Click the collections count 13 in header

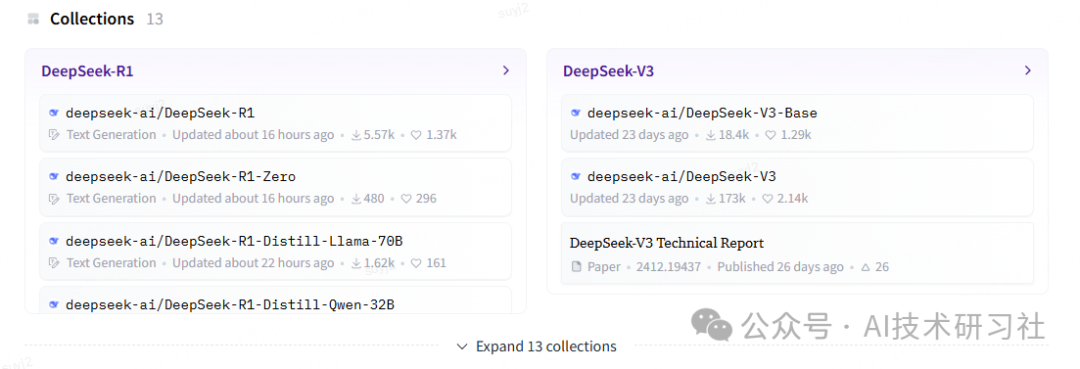pos(155,19)
